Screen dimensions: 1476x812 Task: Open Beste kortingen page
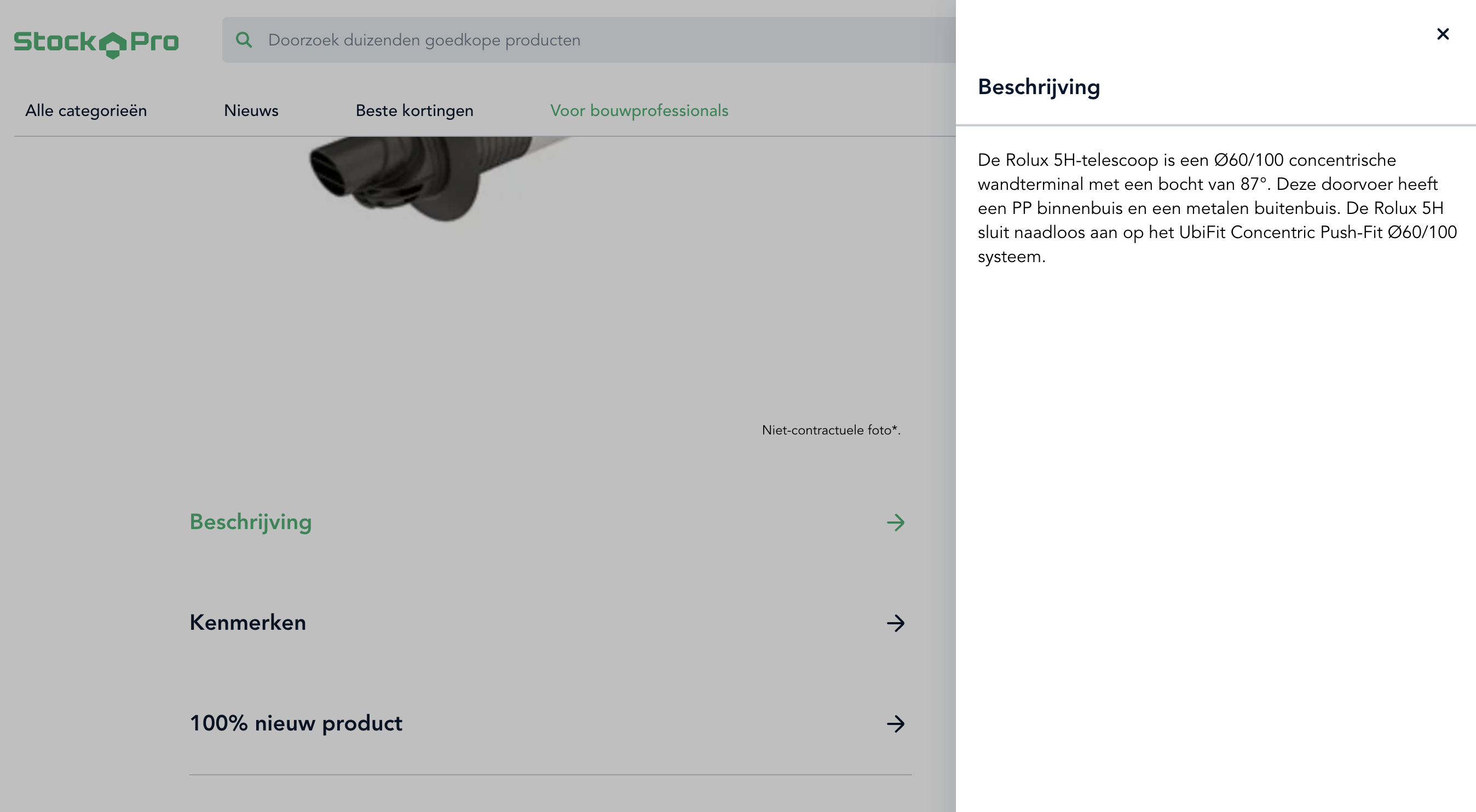(x=414, y=111)
